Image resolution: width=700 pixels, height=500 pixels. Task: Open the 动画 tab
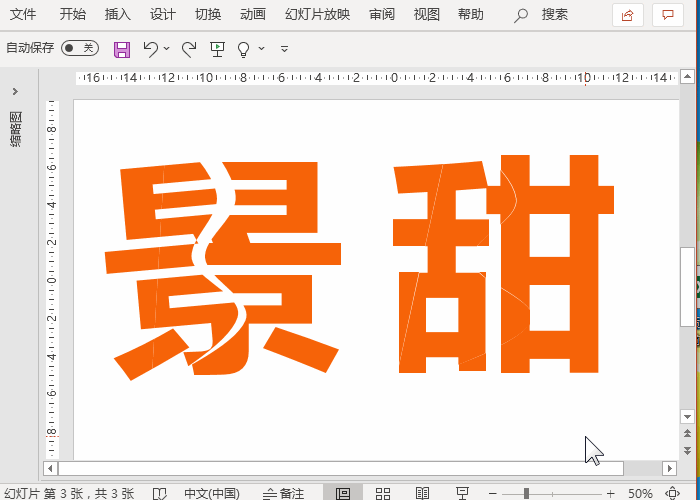253,14
